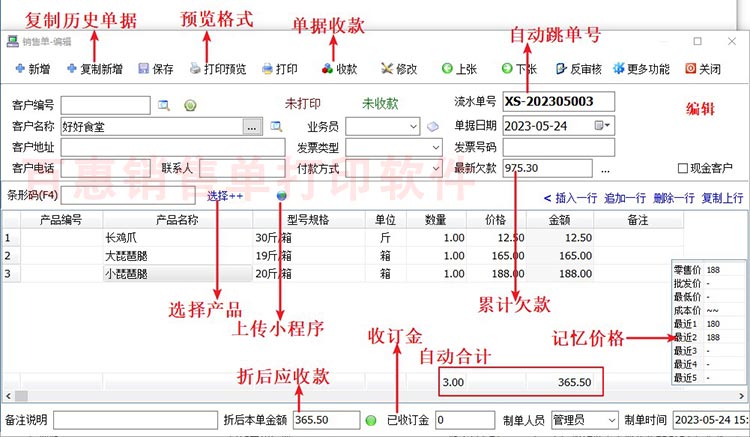Viewport: 750px width, 437px height.
Task: Click the 修改 edit tool
Action: coord(400,69)
